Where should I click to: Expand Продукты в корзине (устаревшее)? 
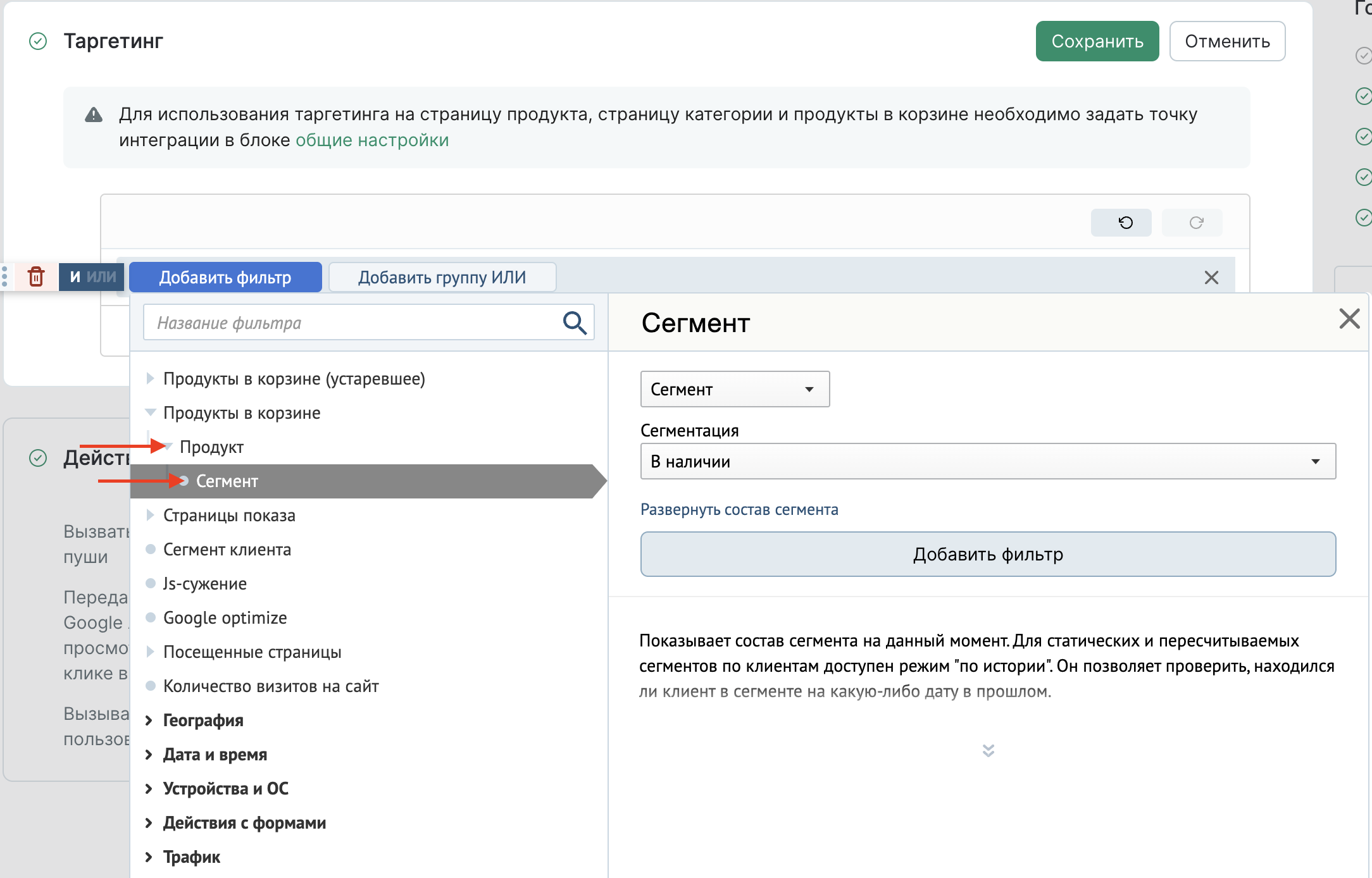point(150,378)
